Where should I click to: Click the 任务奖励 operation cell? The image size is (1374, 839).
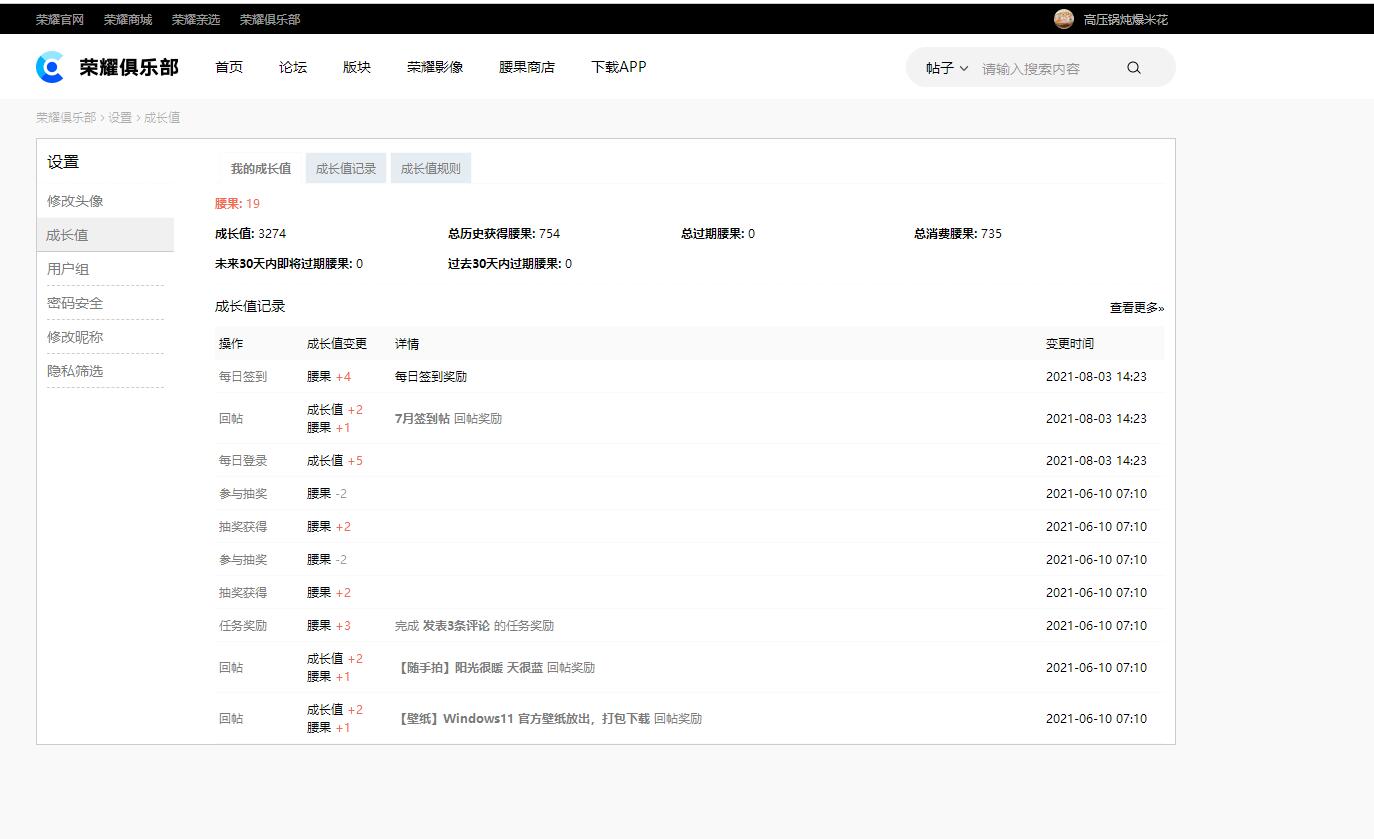coord(243,626)
